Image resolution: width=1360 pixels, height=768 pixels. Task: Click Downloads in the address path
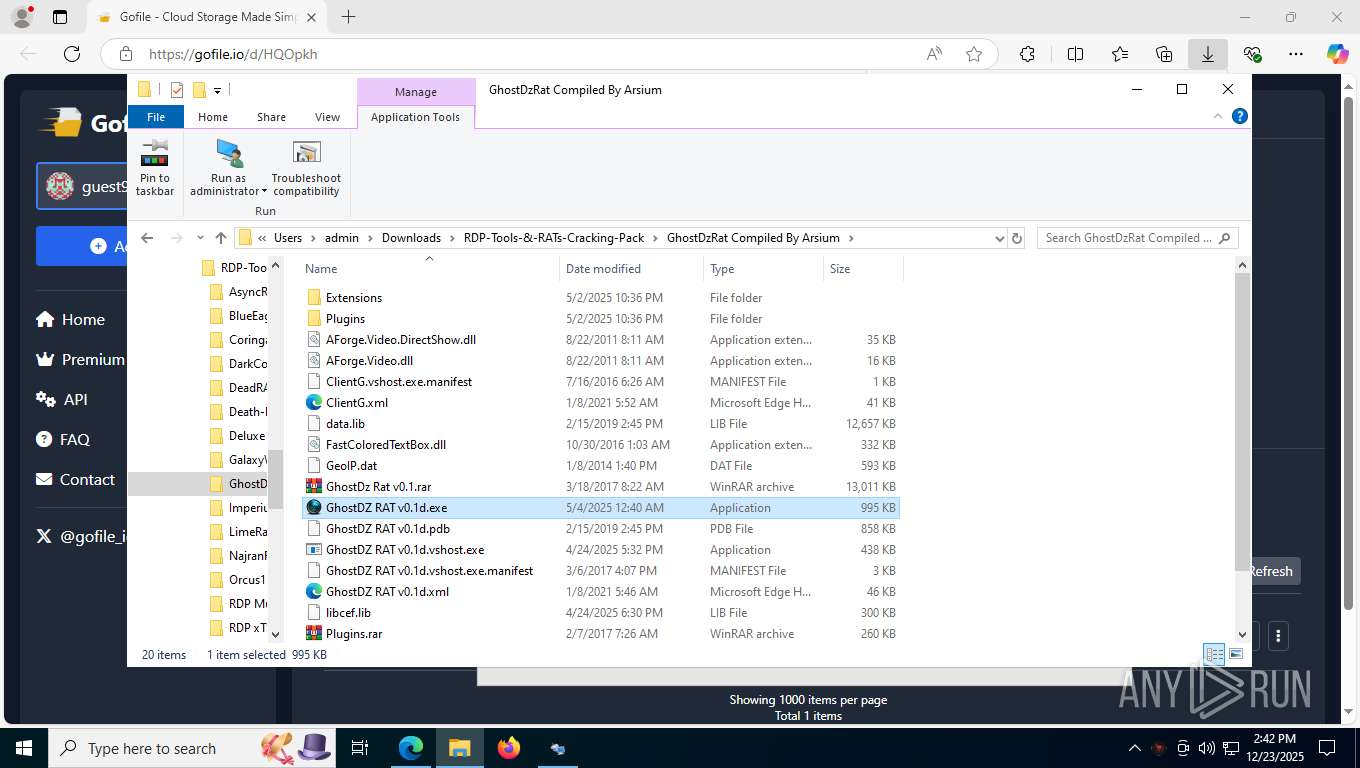pyautogui.click(x=411, y=238)
